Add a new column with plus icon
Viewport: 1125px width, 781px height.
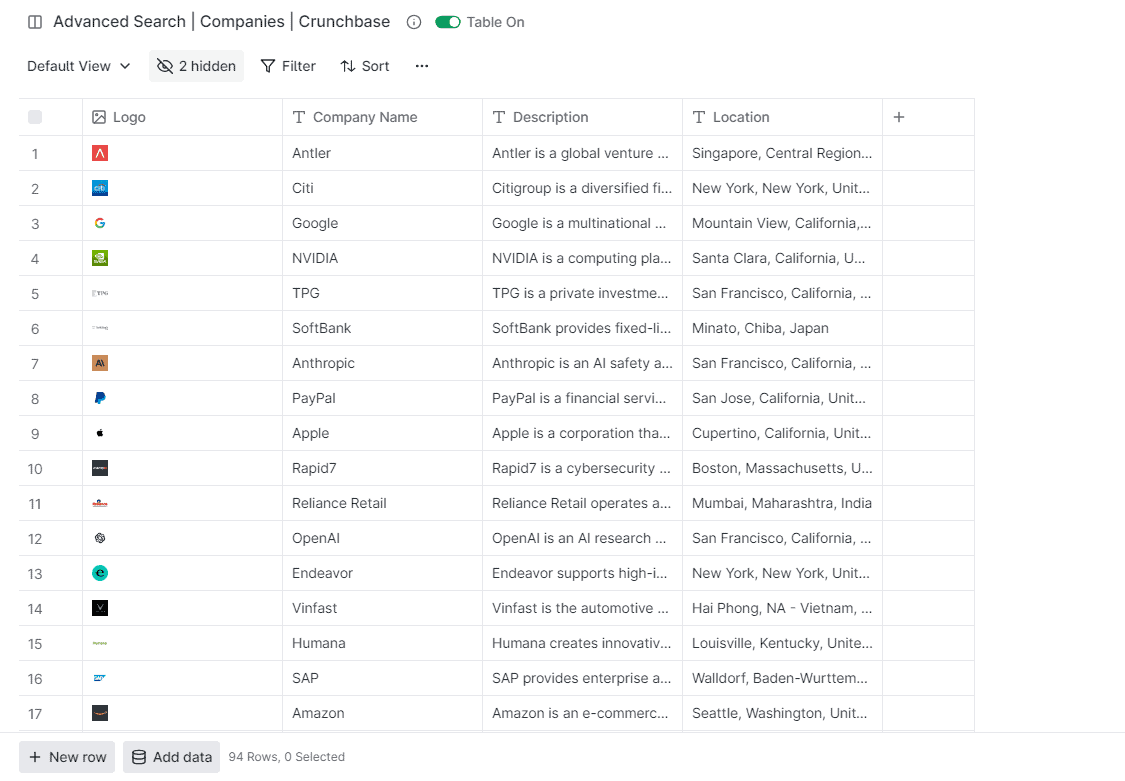click(x=899, y=117)
